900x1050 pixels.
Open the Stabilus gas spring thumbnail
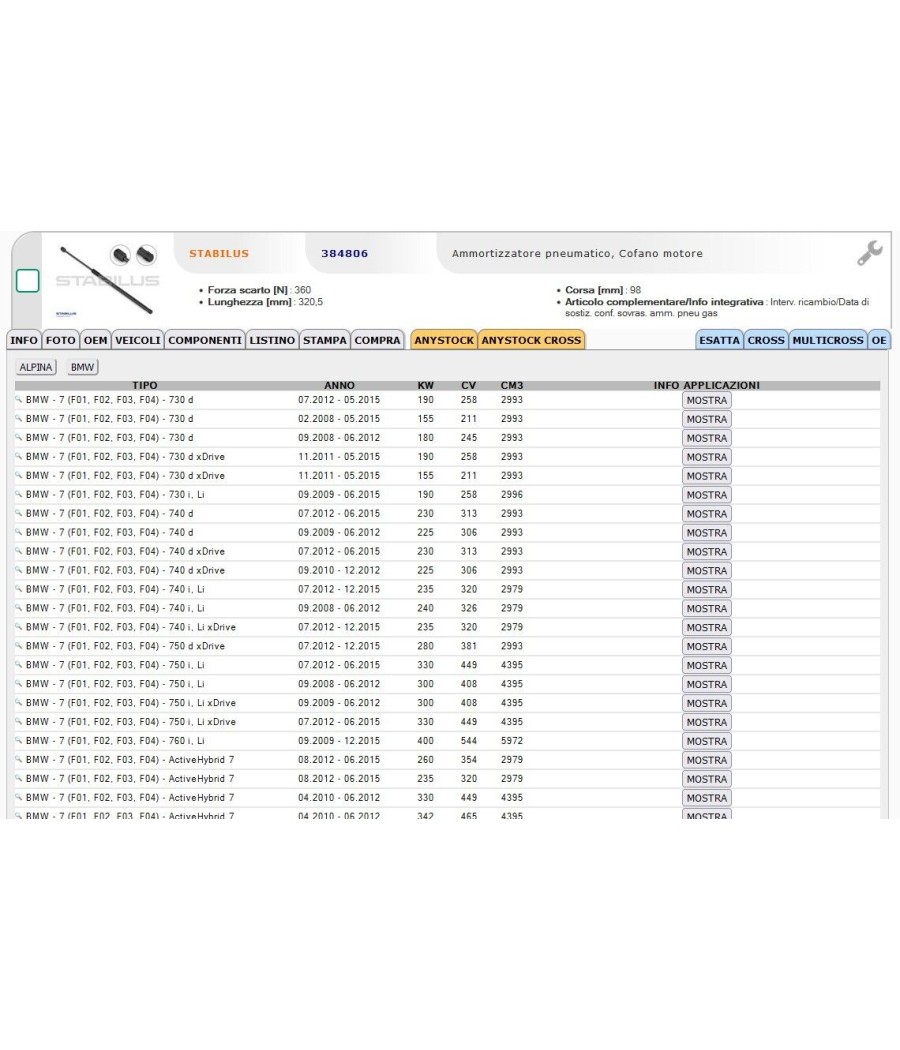tap(107, 280)
